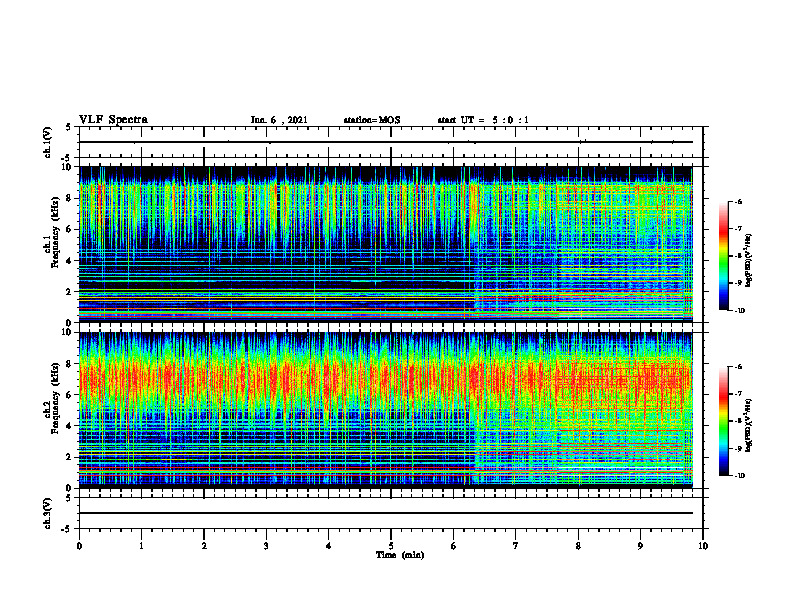The height and width of the screenshot is (612, 792).
Task: Click the ch.2 spectrogram panel
Action: [x=386, y=410]
